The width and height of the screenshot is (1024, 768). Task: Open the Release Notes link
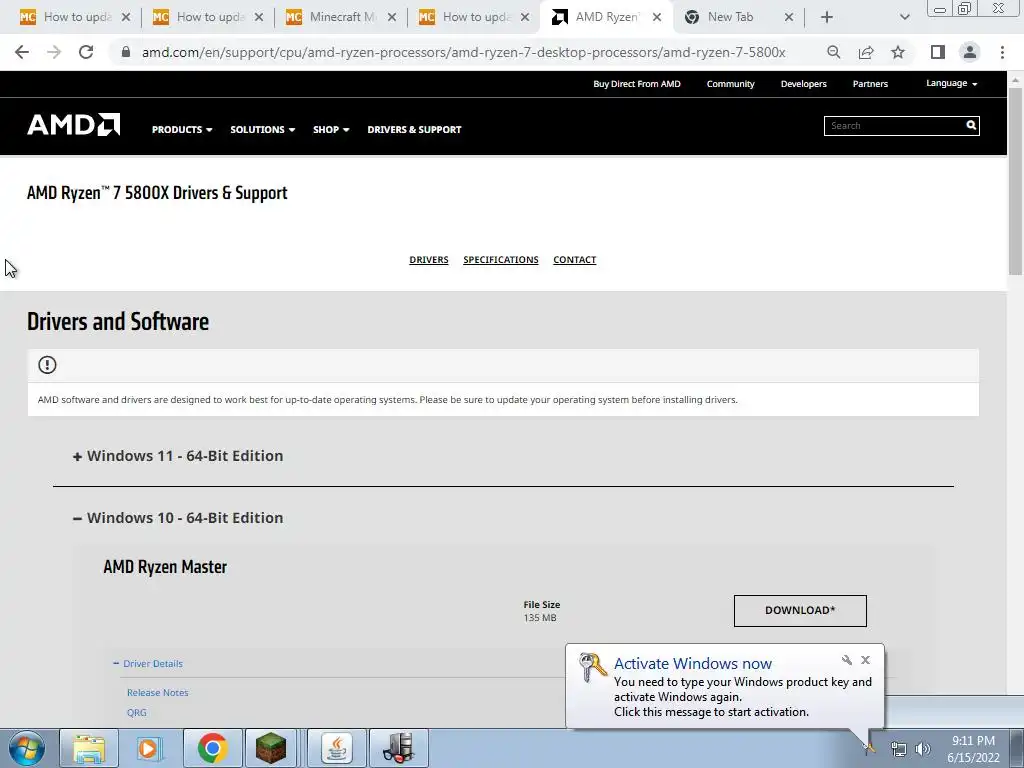pos(157,693)
